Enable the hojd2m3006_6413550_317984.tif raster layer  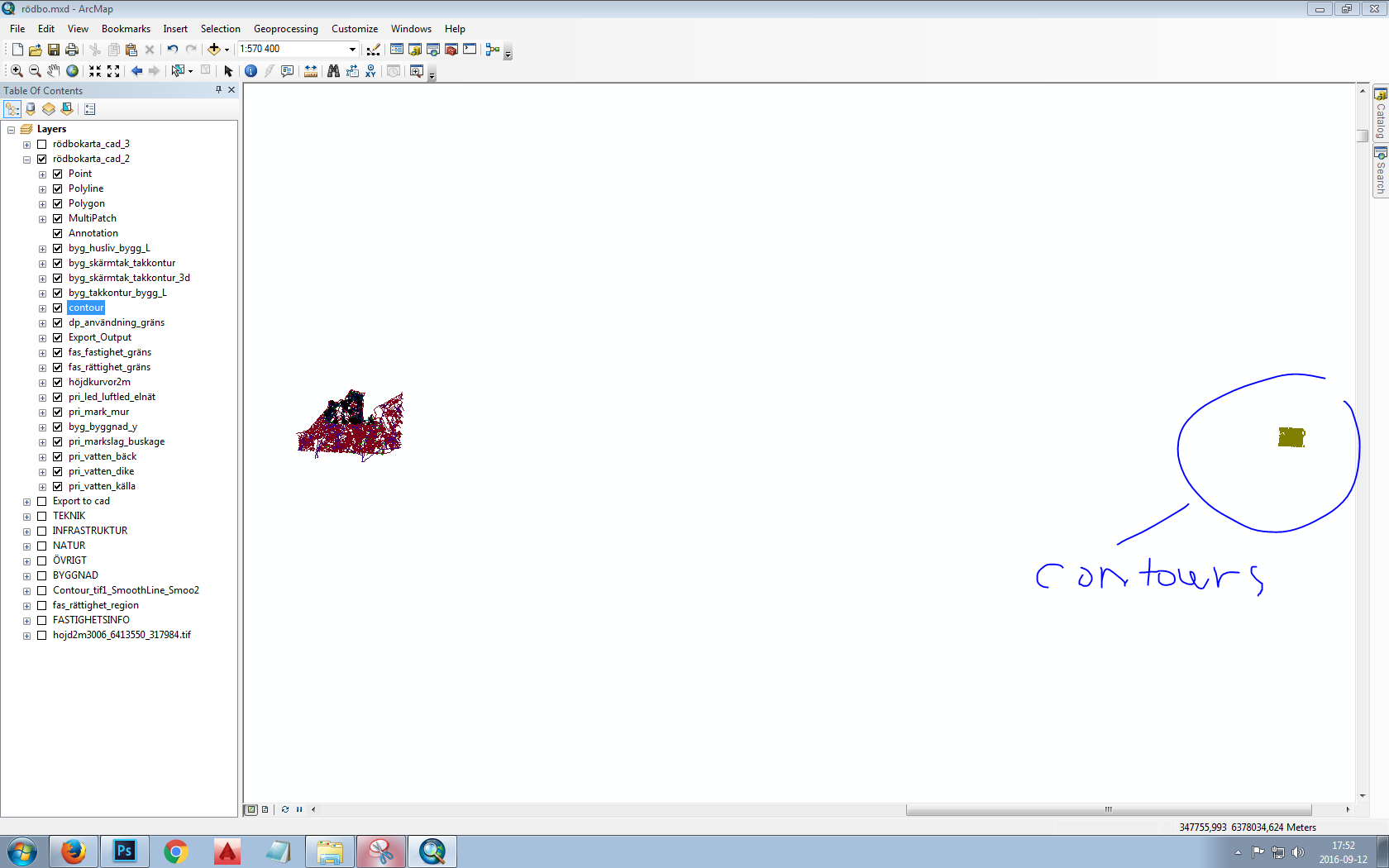coord(42,636)
